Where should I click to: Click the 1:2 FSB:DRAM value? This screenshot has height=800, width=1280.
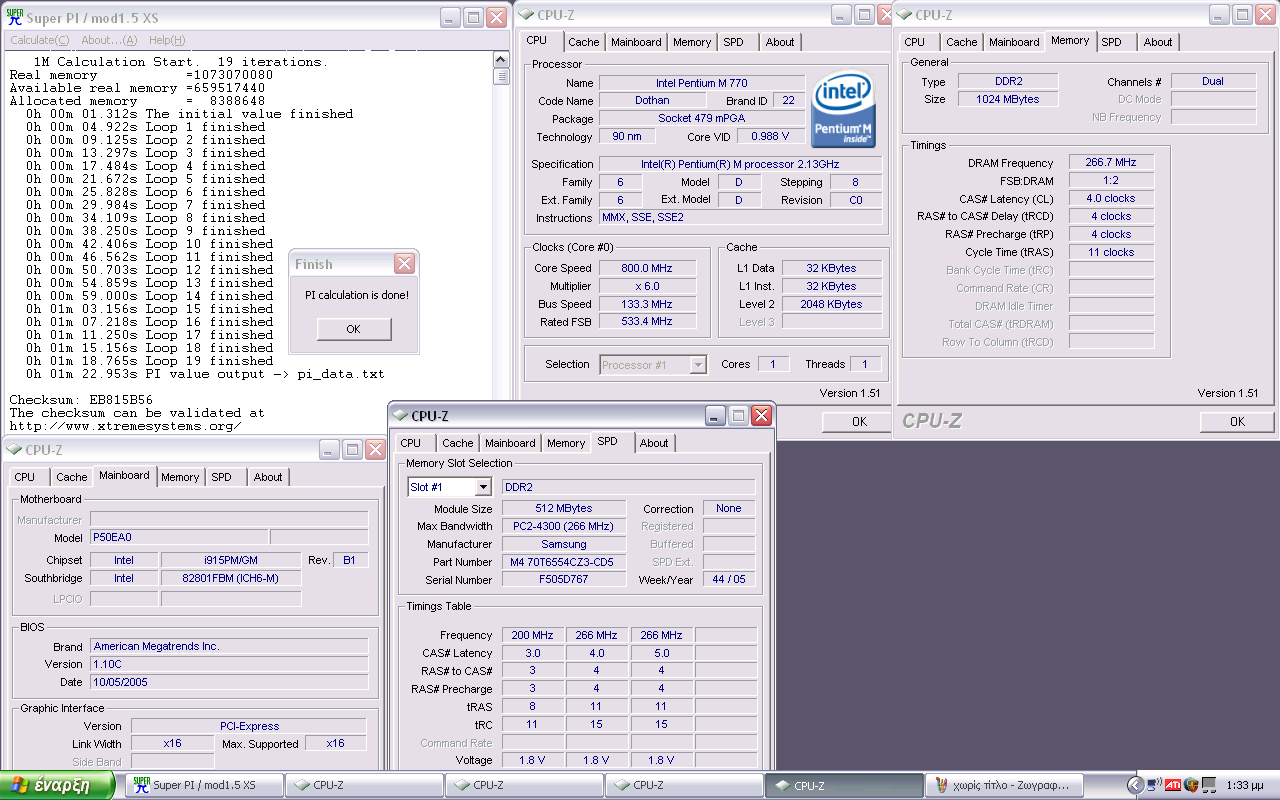[1111, 180]
